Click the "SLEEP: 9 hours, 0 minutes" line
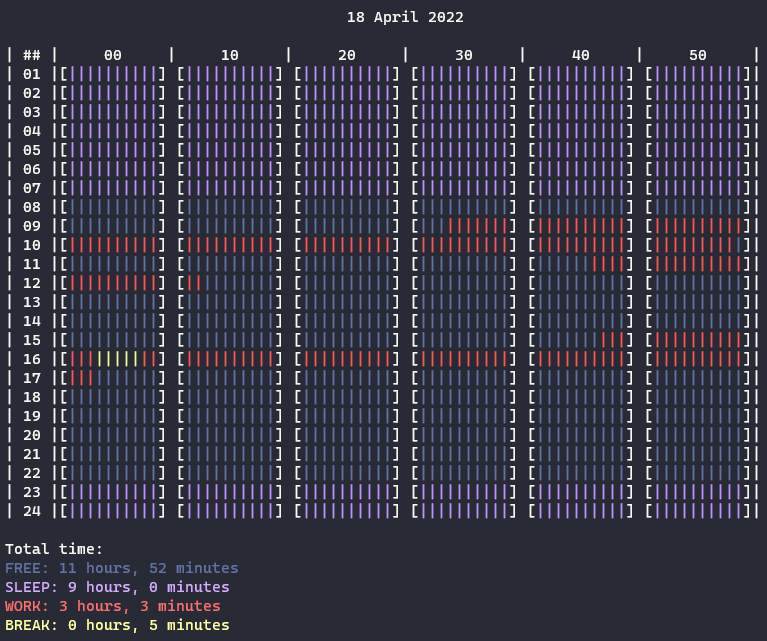The height and width of the screenshot is (641, 767). click(x=117, y=587)
